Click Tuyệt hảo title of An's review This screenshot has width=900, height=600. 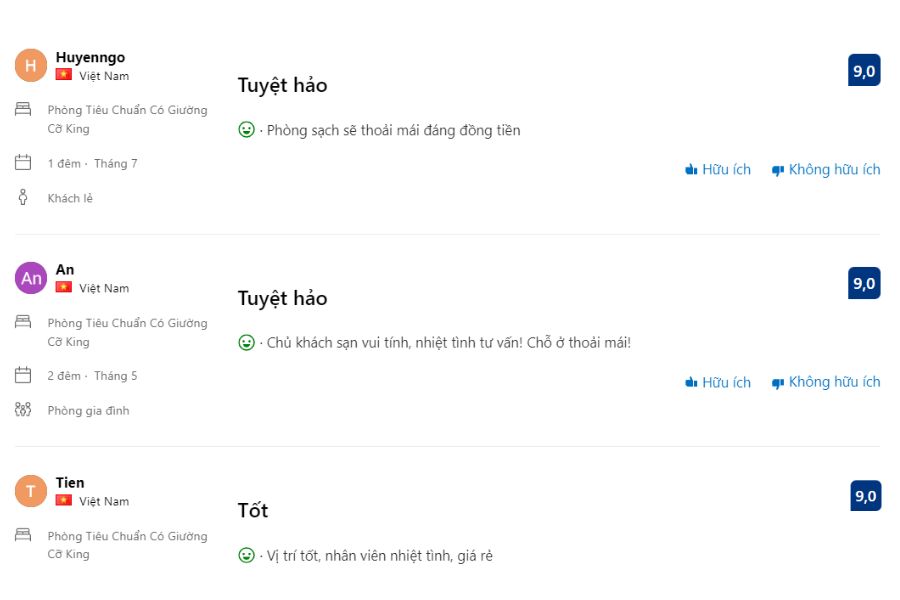282,298
